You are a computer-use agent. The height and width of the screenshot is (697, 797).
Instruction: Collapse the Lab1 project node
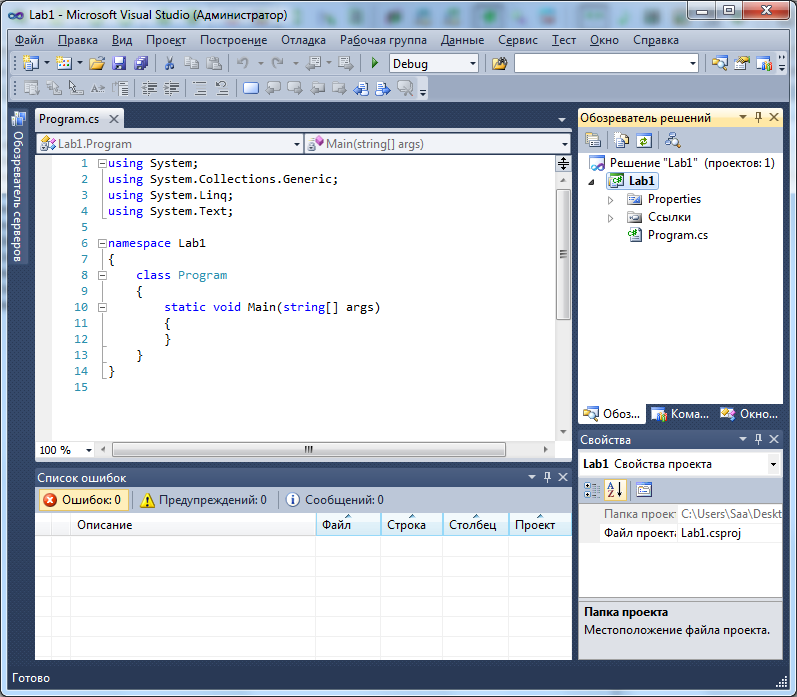tap(592, 182)
